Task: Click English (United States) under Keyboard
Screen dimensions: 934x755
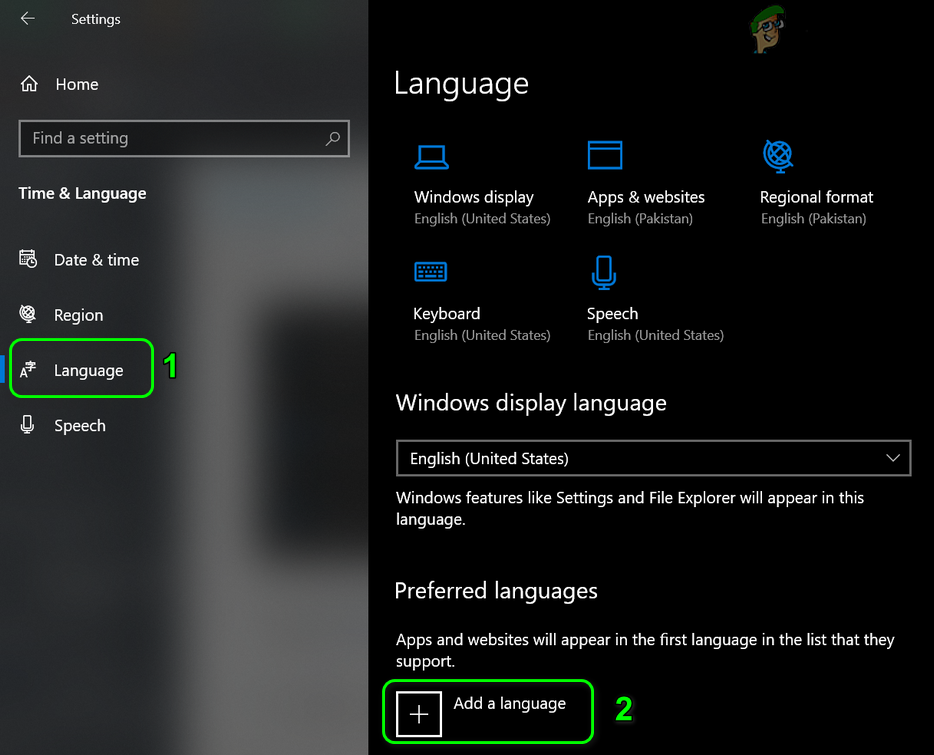Action: [x=482, y=335]
